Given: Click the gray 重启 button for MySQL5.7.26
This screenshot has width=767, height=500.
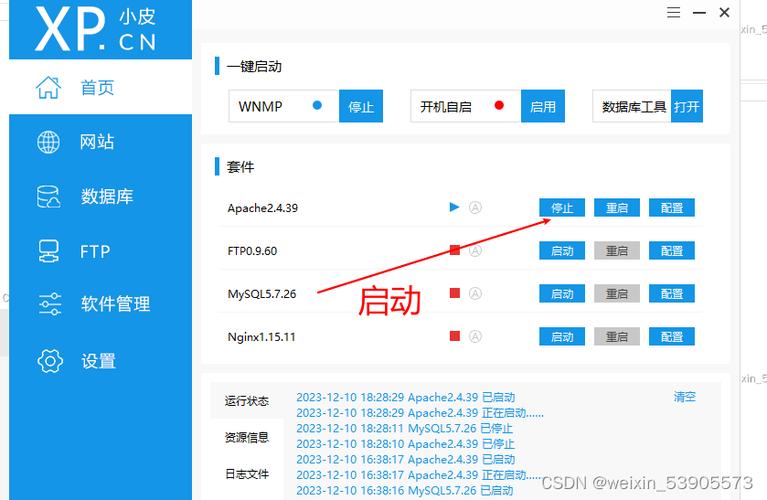Looking at the screenshot, I should [617, 294].
